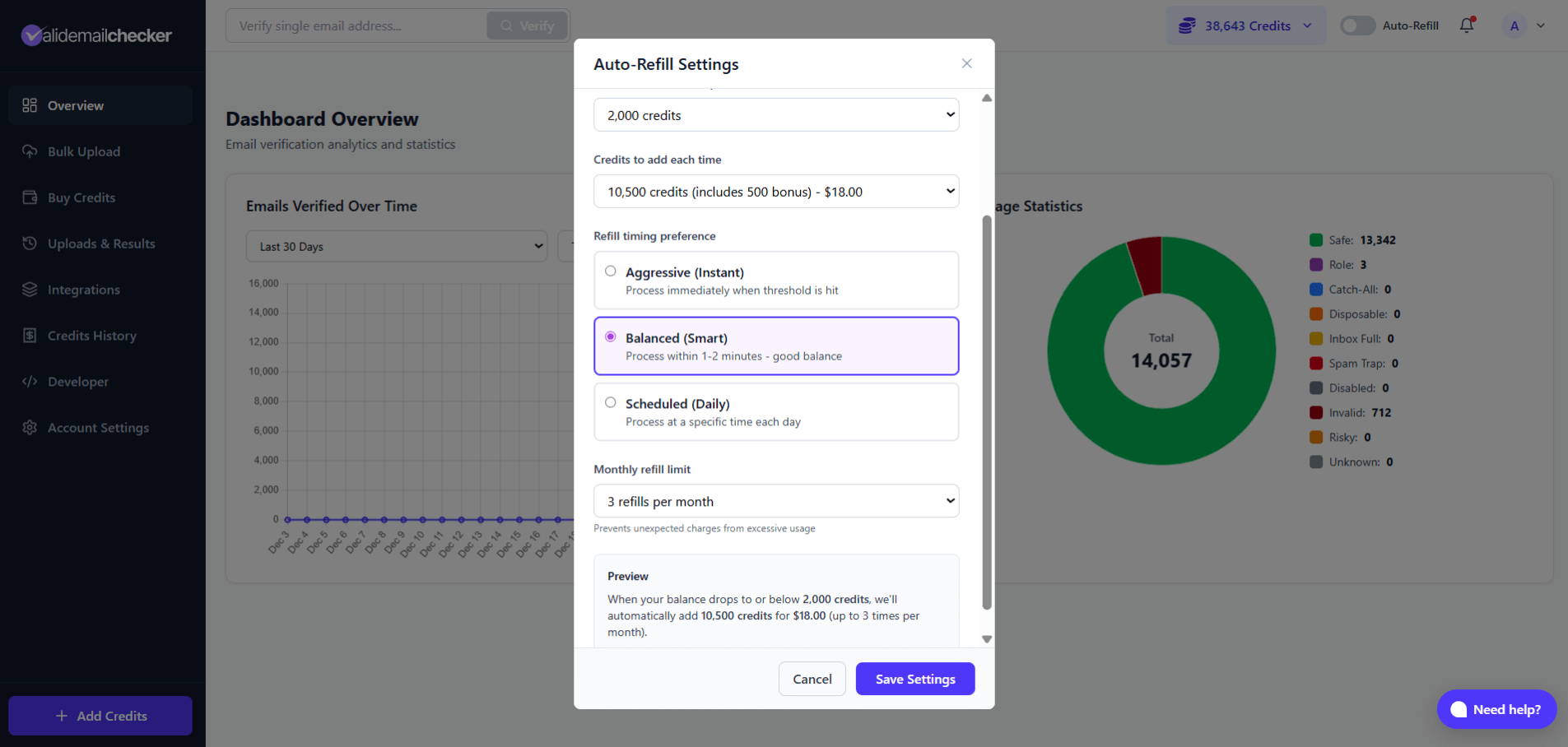The height and width of the screenshot is (747, 1568).
Task: Open the monthly refill limit dropdown
Action: click(775, 500)
